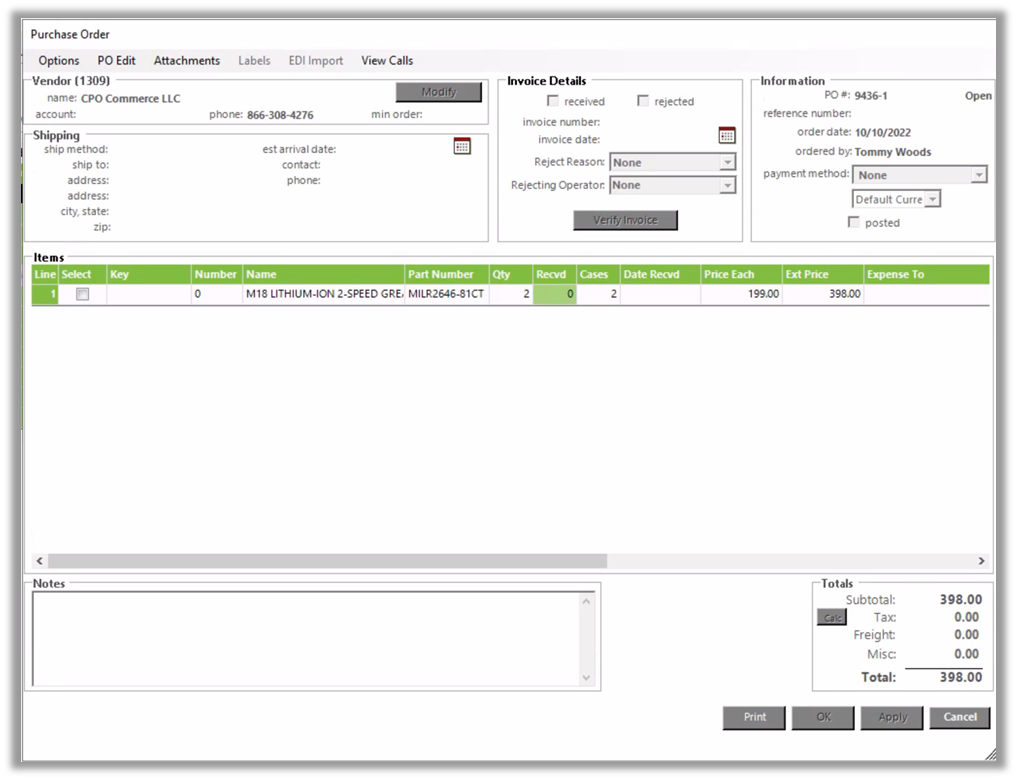Open the payment method dropdown
This screenshot has width=1017, height=780.
click(x=978, y=175)
